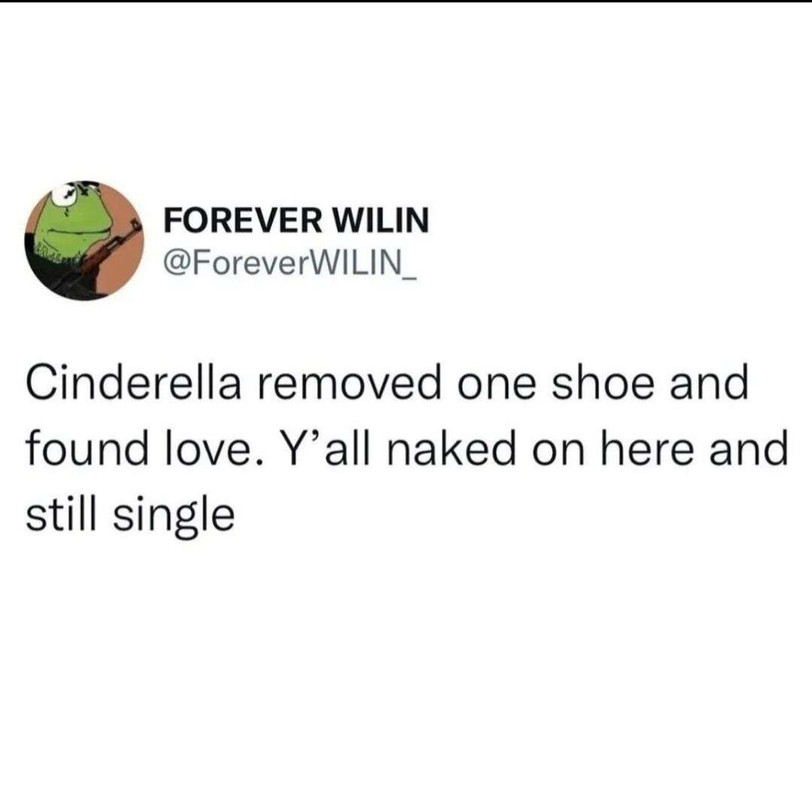Screen dimensions: 812x800
Task: Open the FOREVER WILIN display name
Action: [x=296, y=220]
